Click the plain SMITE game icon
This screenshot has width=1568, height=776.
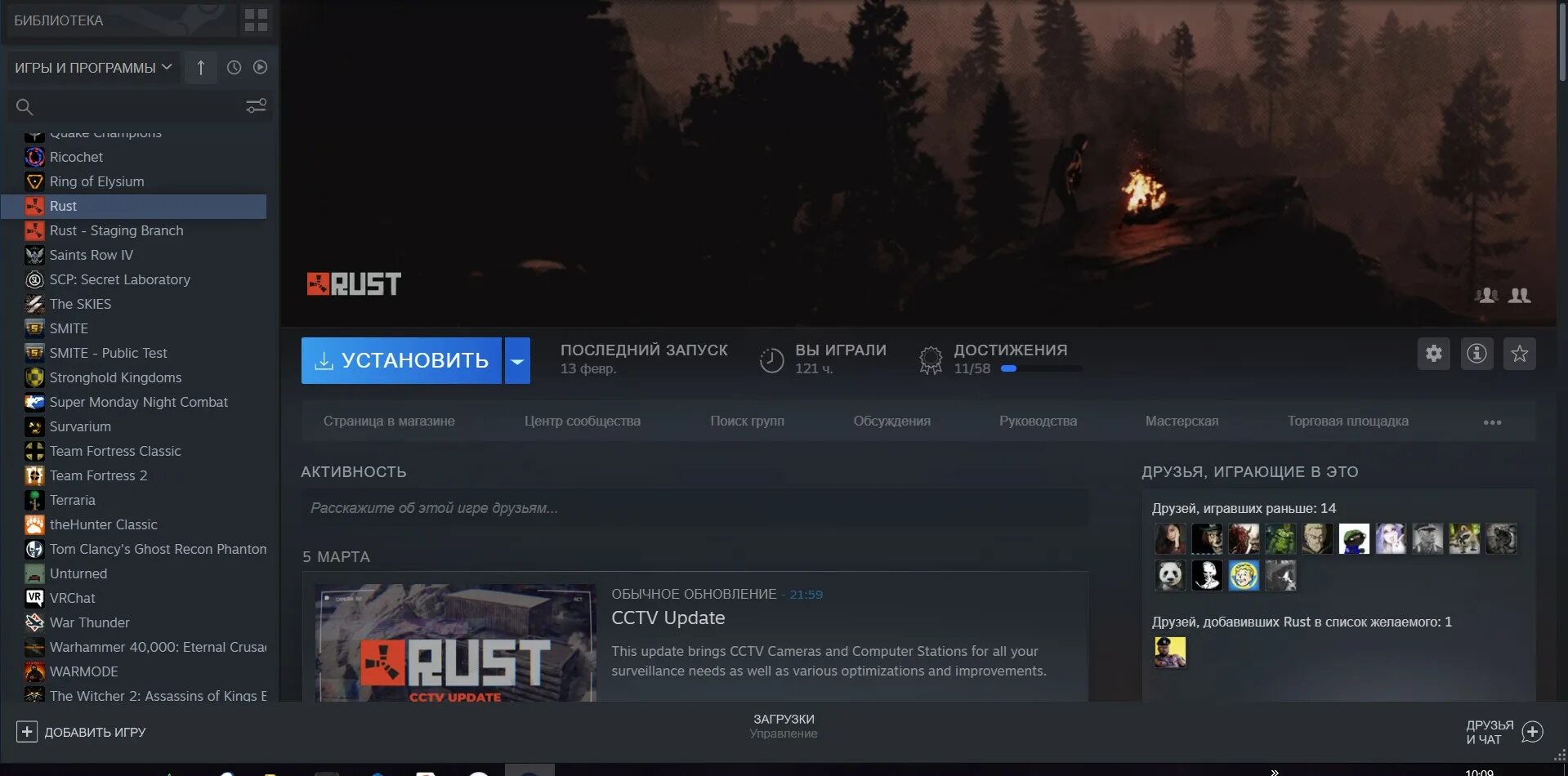point(34,328)
